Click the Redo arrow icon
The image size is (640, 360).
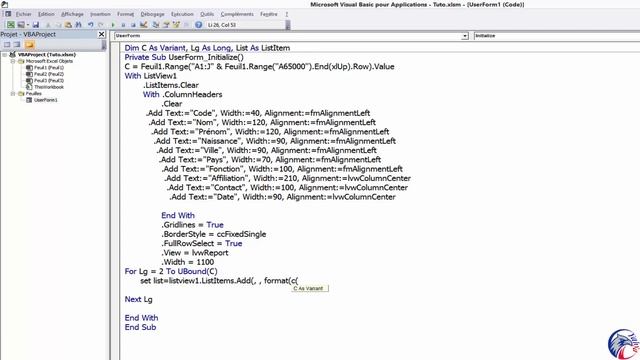101,25
